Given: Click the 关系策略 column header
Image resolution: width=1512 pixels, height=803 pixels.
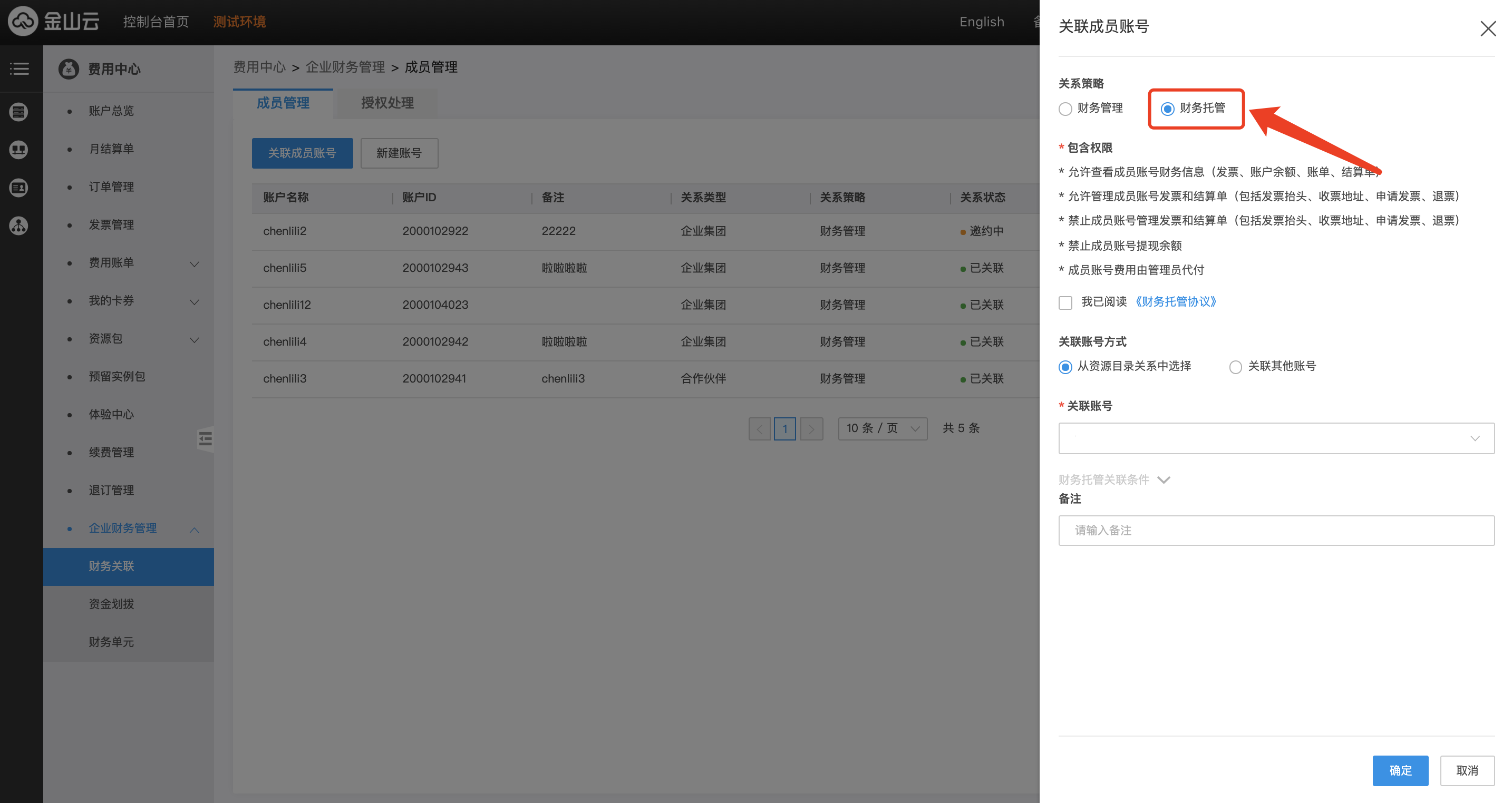Looking at the screenshot, I should (x=842, y=197).
